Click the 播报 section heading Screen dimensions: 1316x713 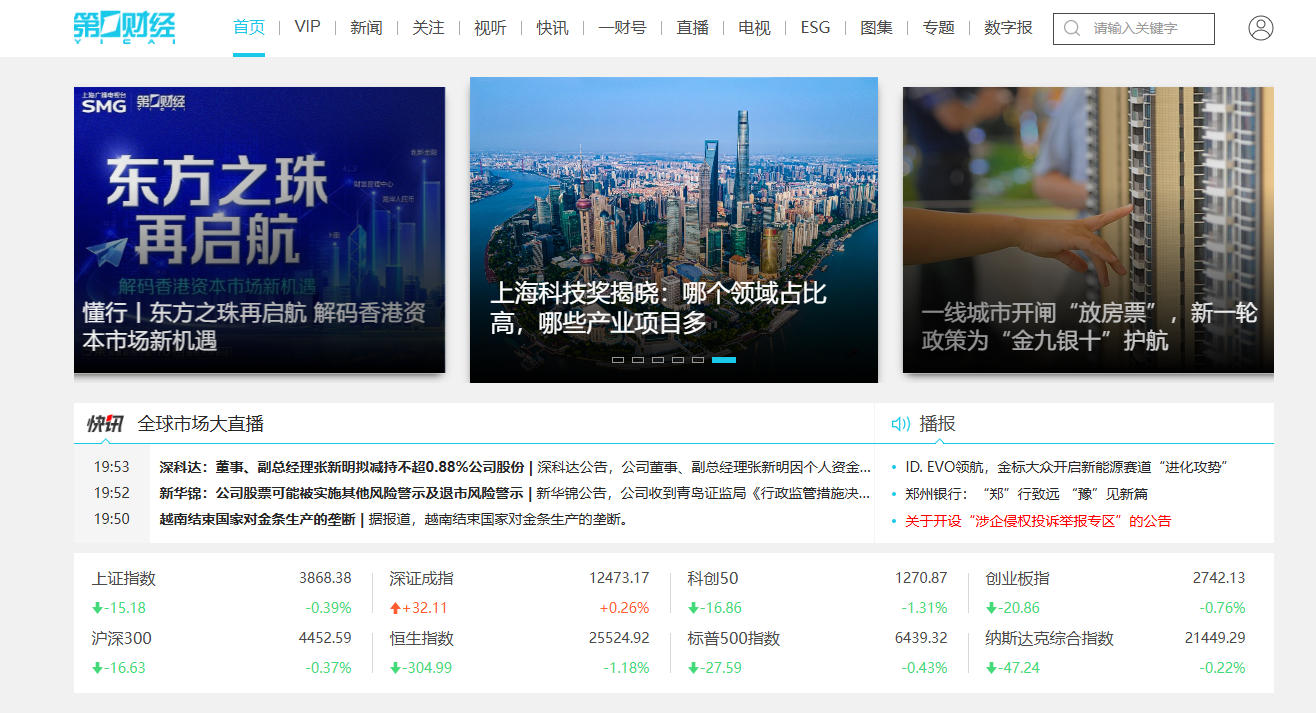tap(938, 424)
